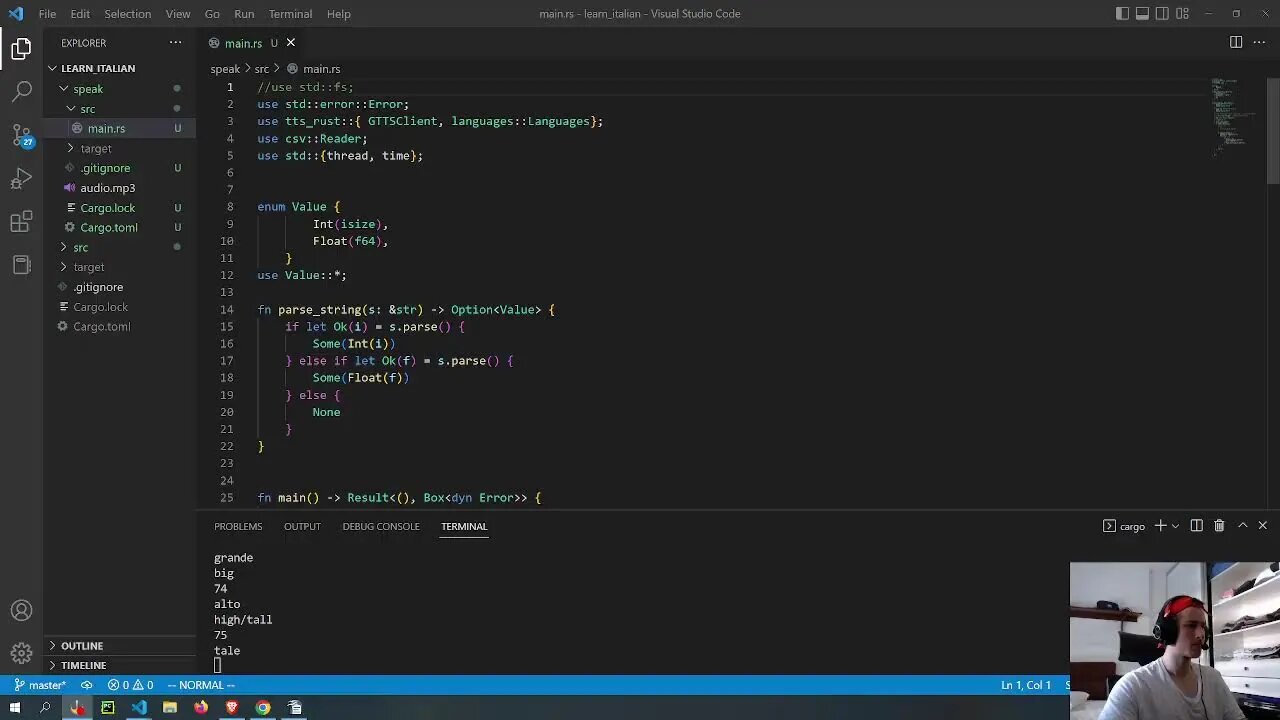The width and height of the screenshot is (1280, 720).
Task: Click the src breadcrumb segment
Action: [x=262, y=69]
